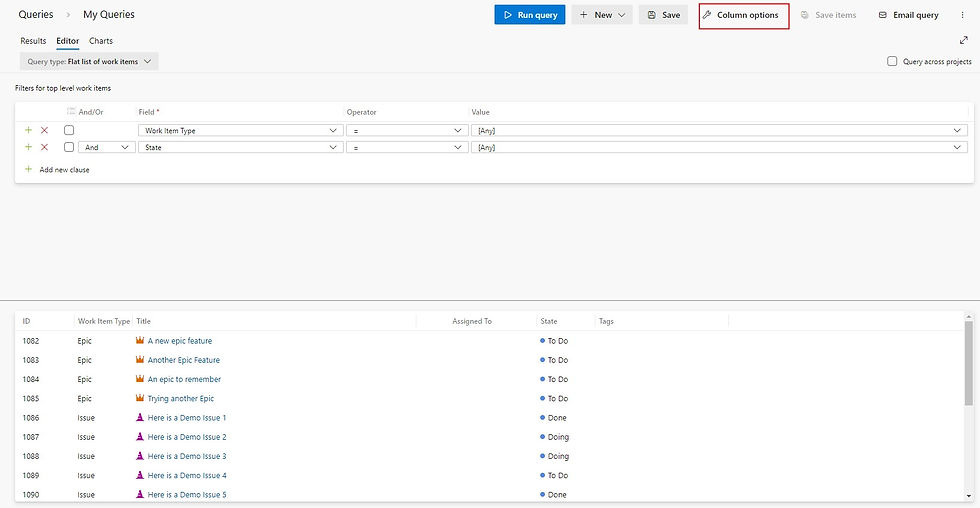Sort by Work Item Type column header

pos(104,321)
